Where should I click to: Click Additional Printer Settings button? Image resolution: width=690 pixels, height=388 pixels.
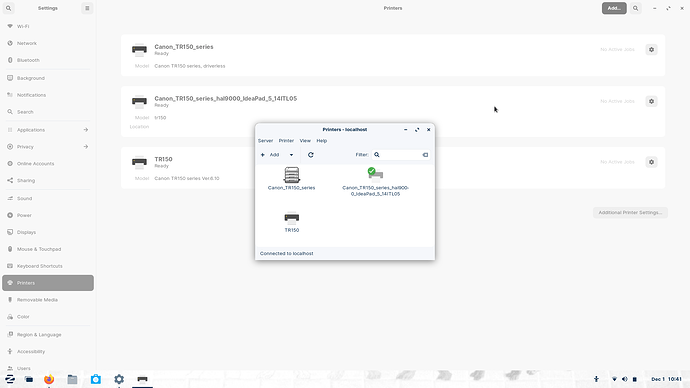pos(630,212)
